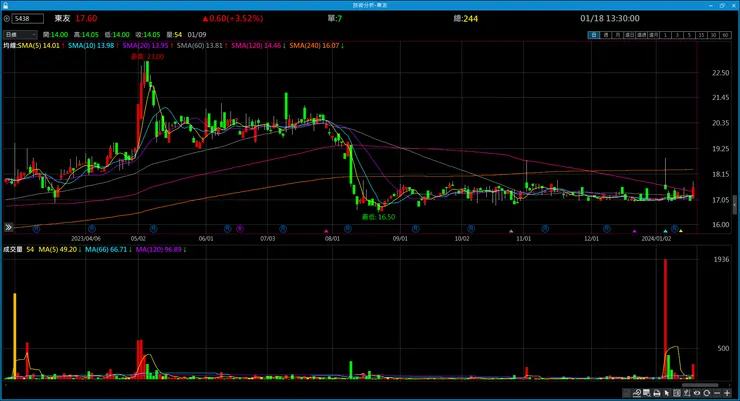Click the cyan triangle marker after 2024/01/02
The width and height of the screenshot is (740, 401).
click(x=665, y=231)
